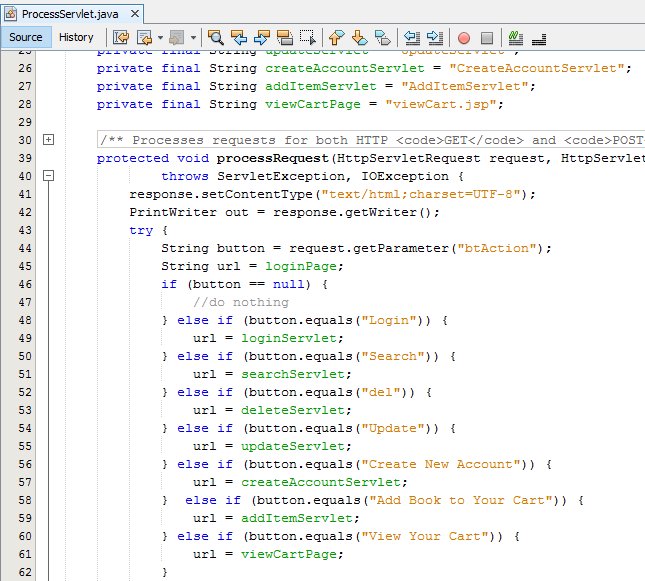Click Previous Bookmark icon
Screen dimensions: 645x581
[336, 37]
